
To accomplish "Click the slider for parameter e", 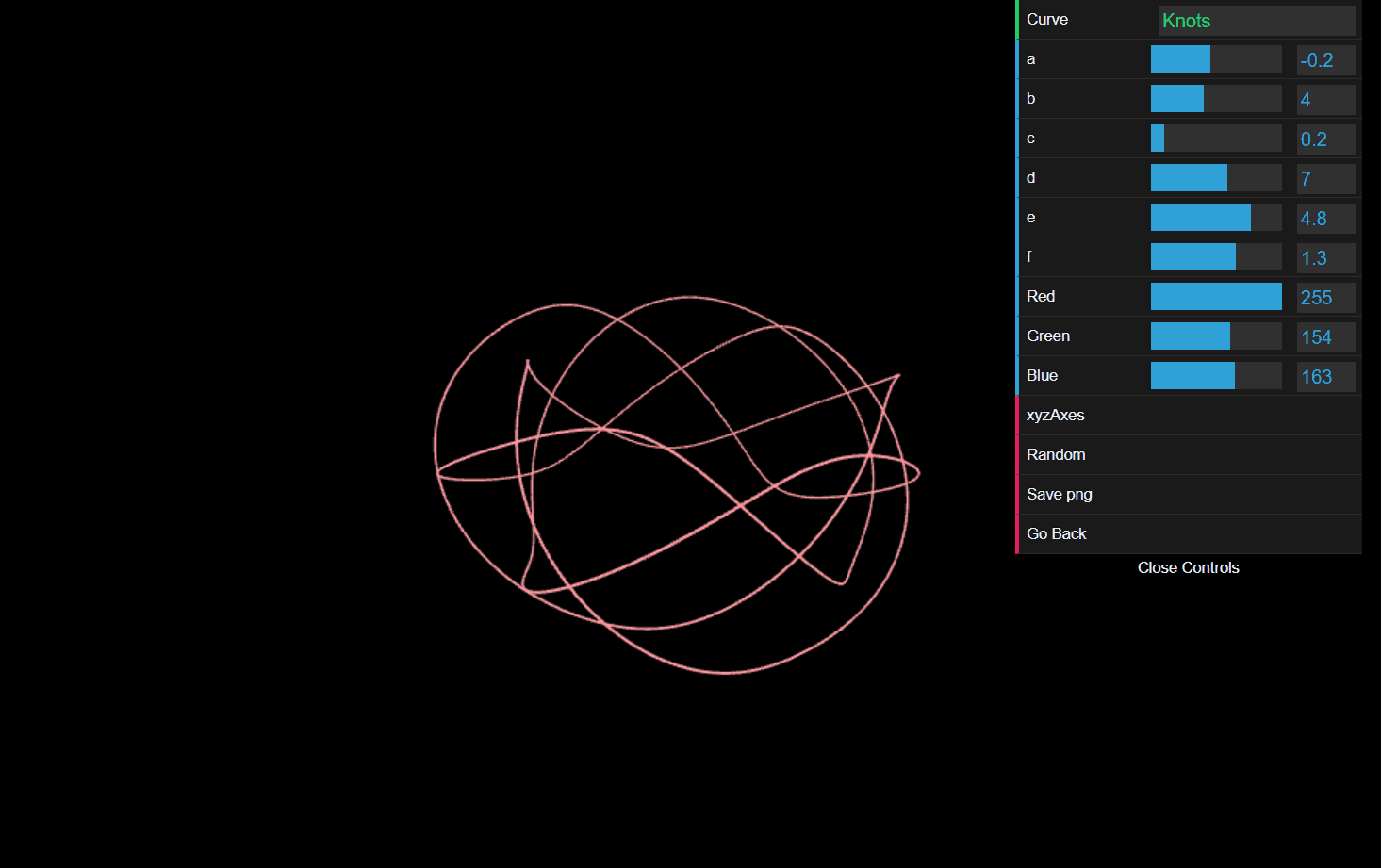I will (x=1215, y=217).
